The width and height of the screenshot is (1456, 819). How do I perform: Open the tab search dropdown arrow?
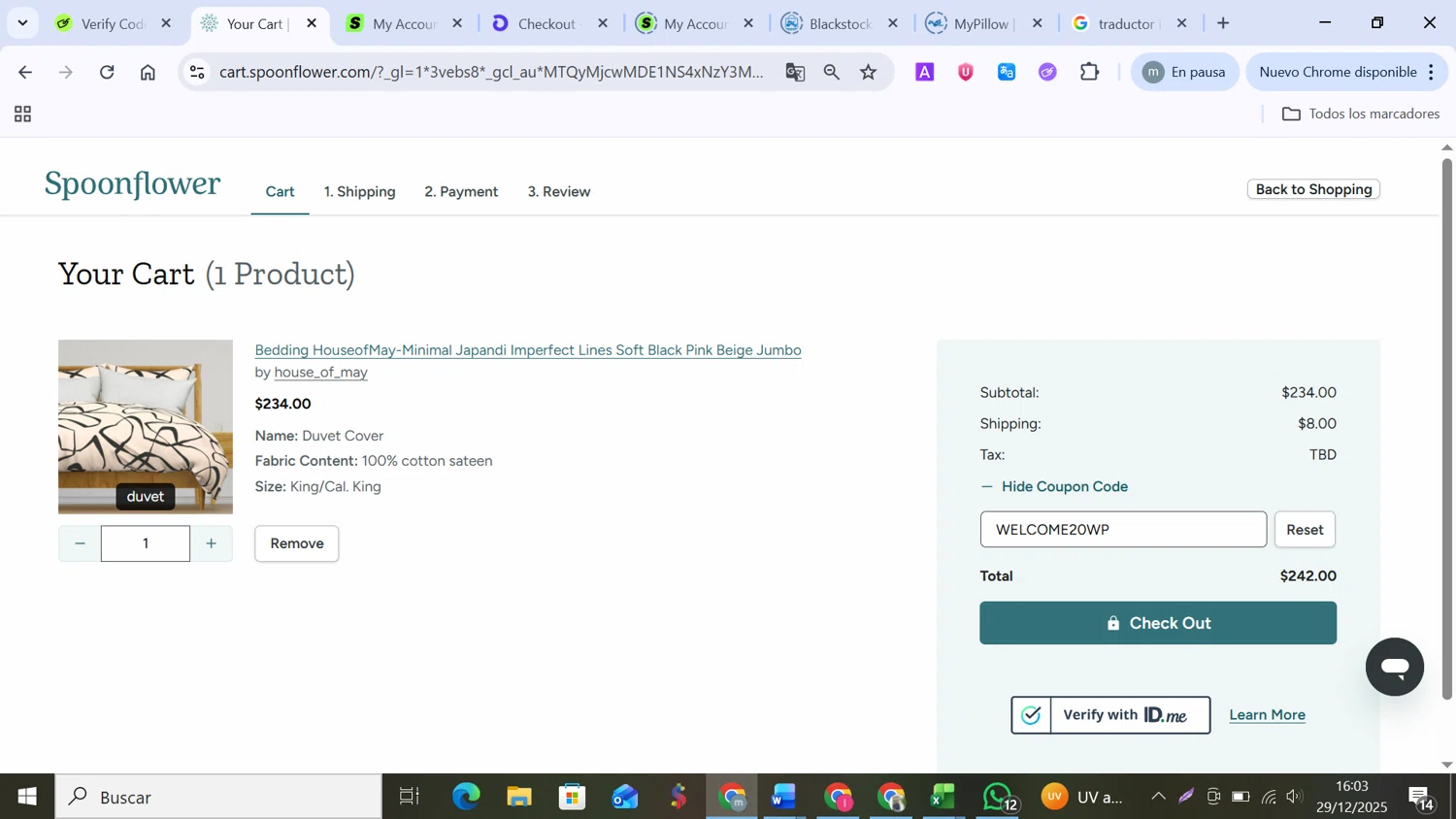click(22, 23)
